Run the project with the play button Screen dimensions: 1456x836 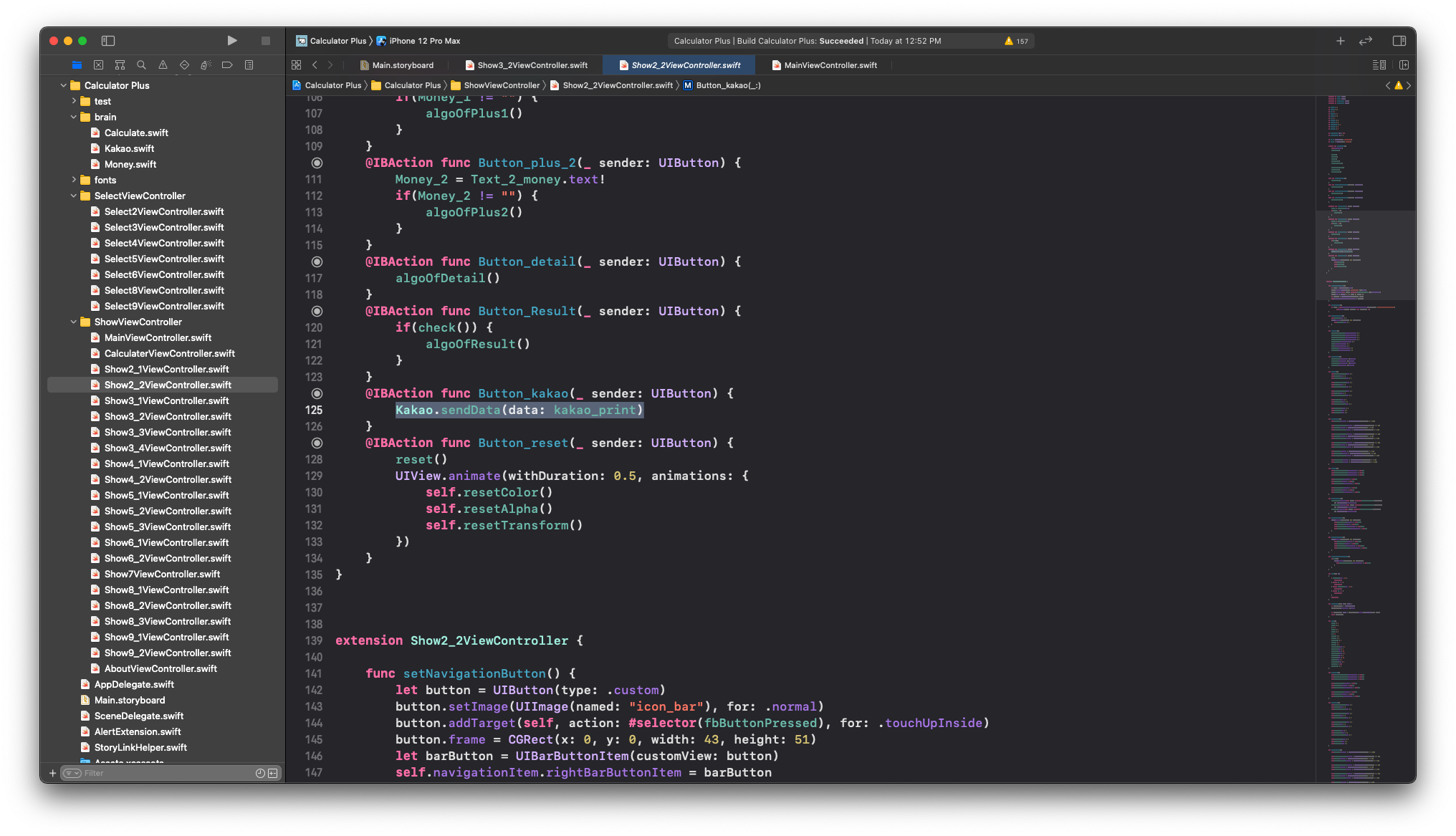click(x=231, y=41)
